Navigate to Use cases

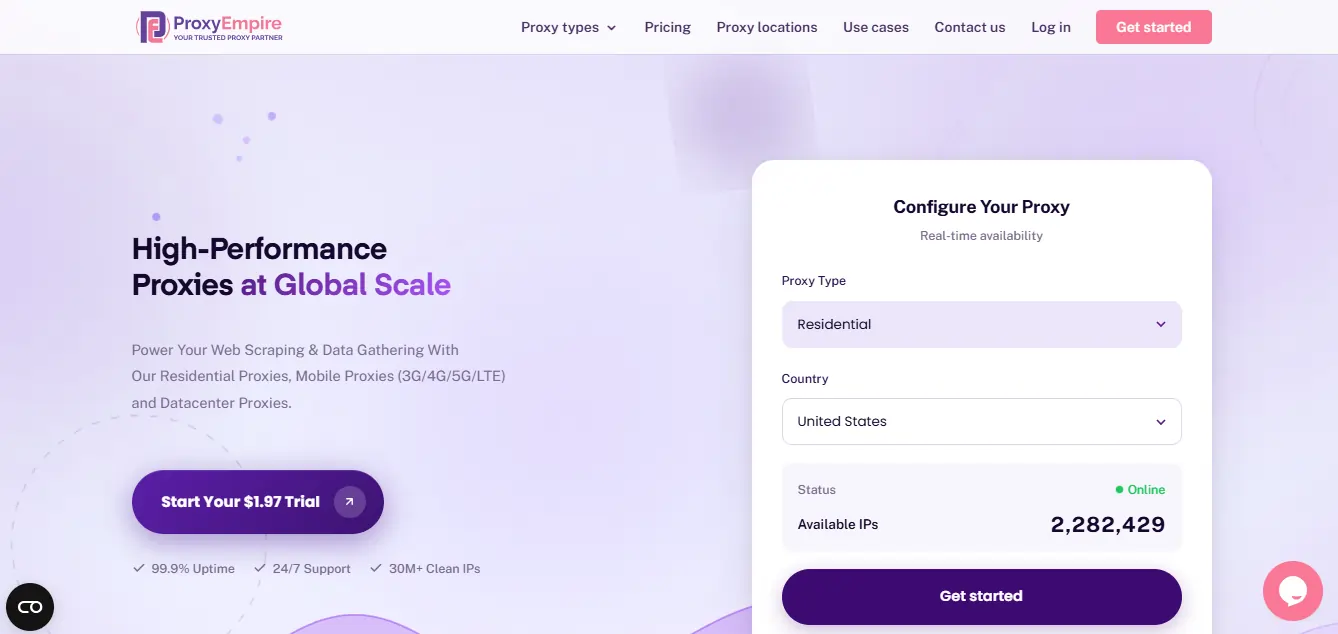(x=875, y=27)
